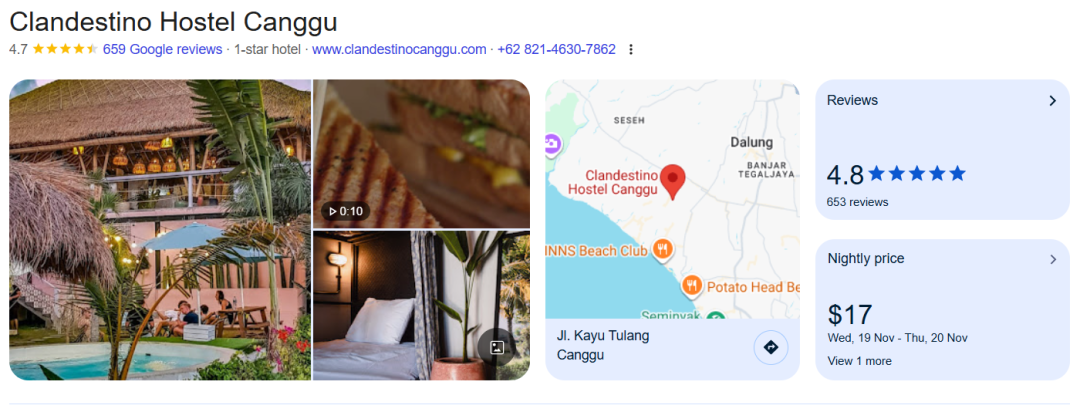Visit www.clandestinocanggu.com website link
Viewport: 1080px width, 412px height.
tap(399, 50)
